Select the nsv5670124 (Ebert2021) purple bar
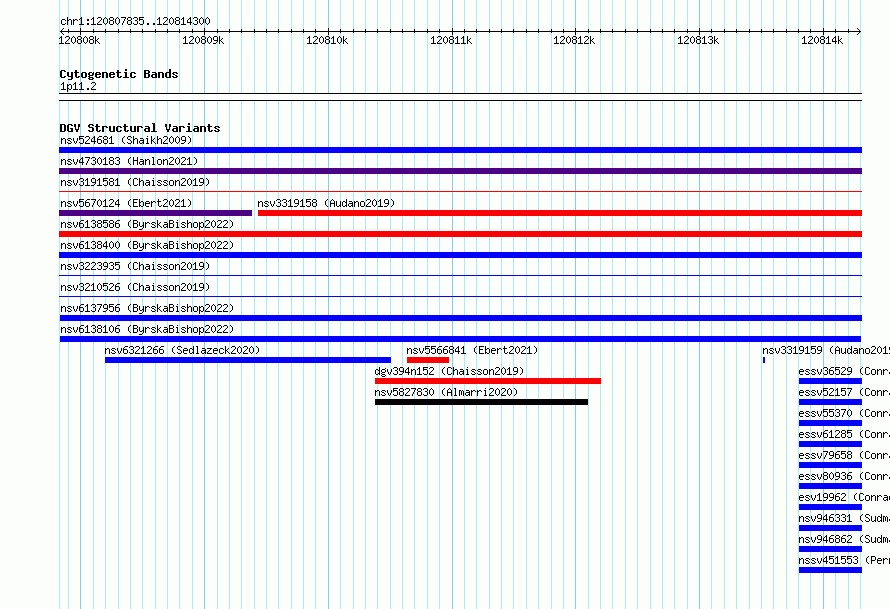Viewport: 890px width, 609px height. pos(156,213)
